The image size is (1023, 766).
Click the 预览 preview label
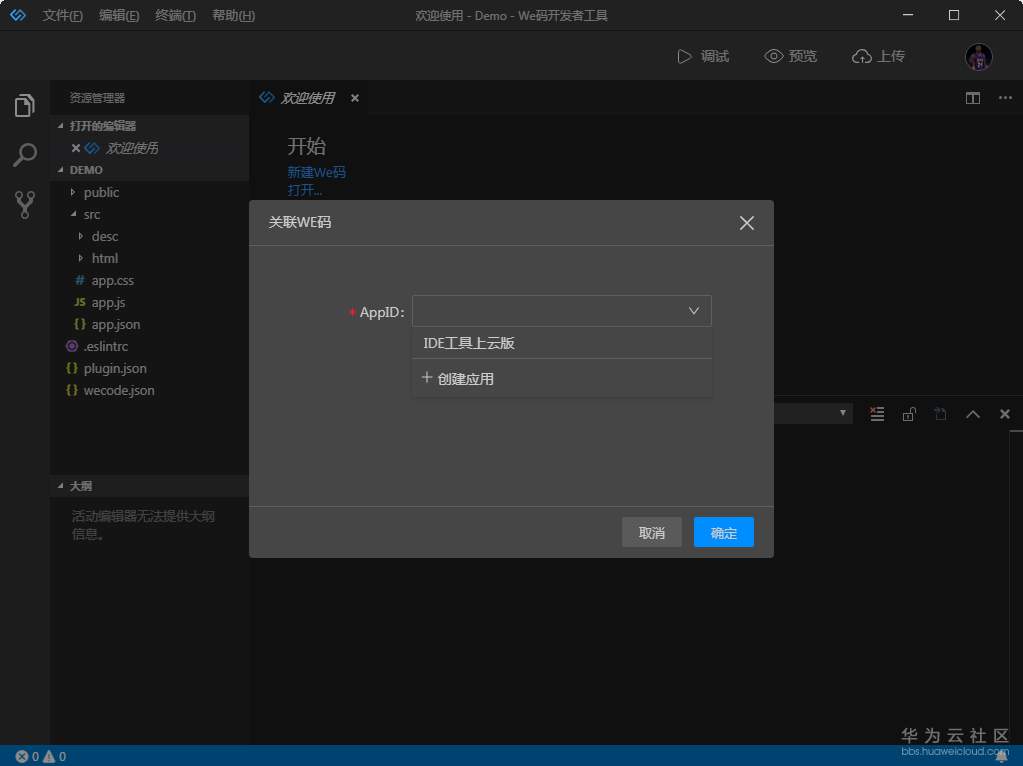802,56
